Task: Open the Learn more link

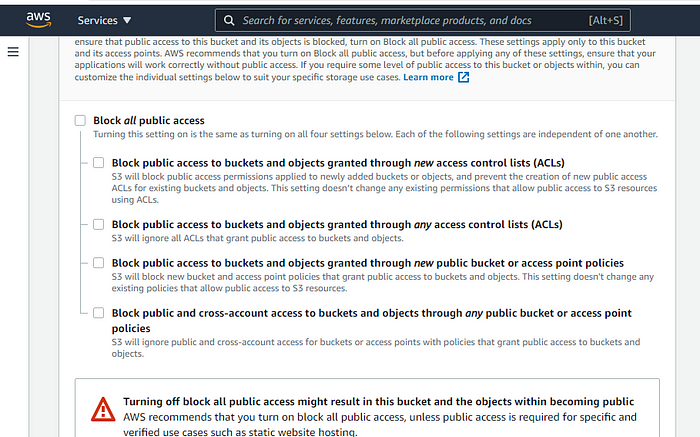Action: click(x=428, y=77)
